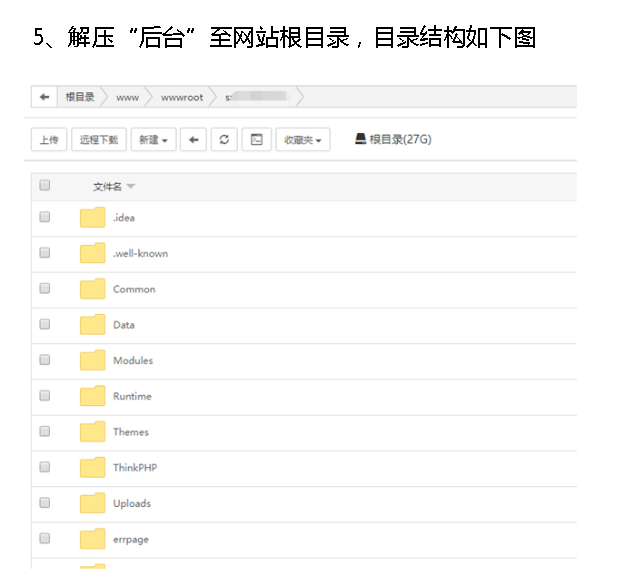Open the .well-known folder name
This screenshot has width=637, height=588.
pos(141,254)
